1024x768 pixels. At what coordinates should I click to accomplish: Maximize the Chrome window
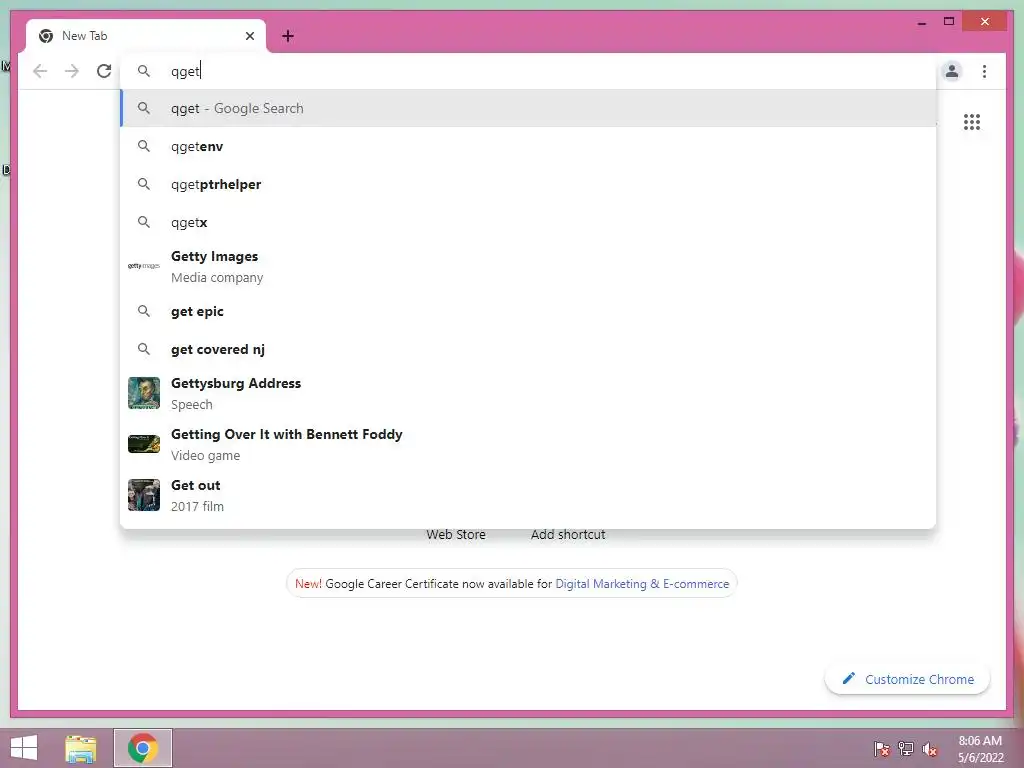click(x=949, y=22)
